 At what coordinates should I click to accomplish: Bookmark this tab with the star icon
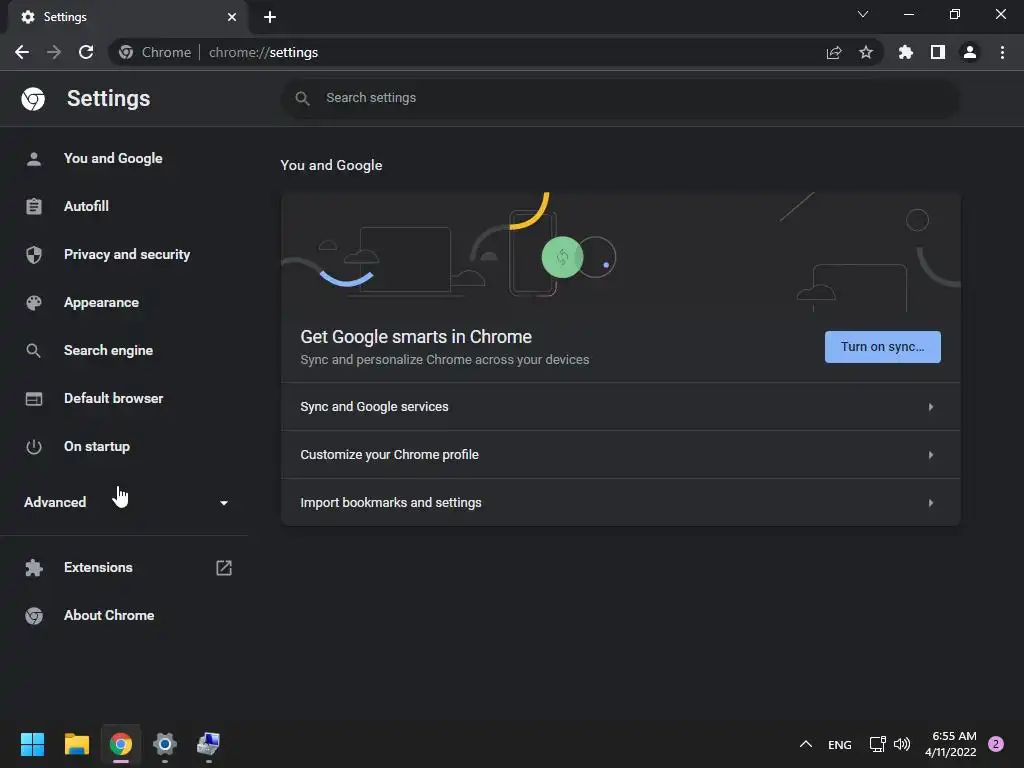pyautogui.click(x=866, y=52)
